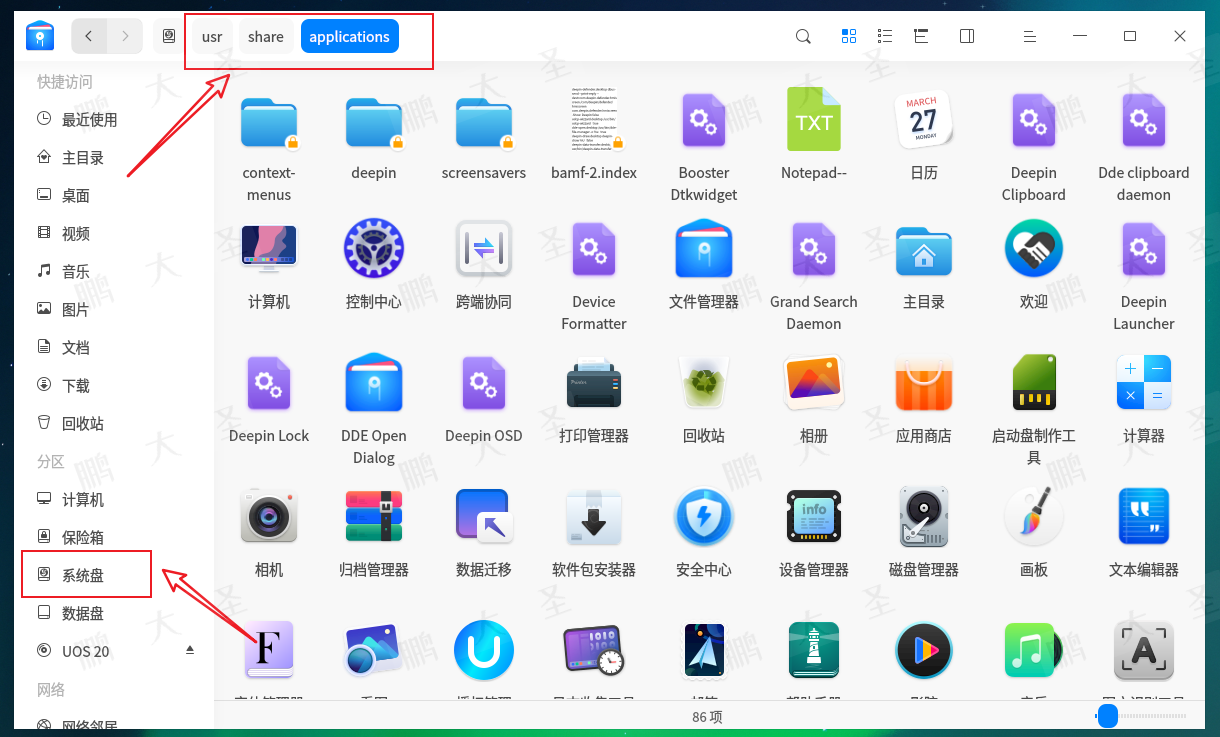Select the 计算器 calculator icon
Image resolution: width=1220 pixels, height=737 pixels.
(x=1144, y=384)
